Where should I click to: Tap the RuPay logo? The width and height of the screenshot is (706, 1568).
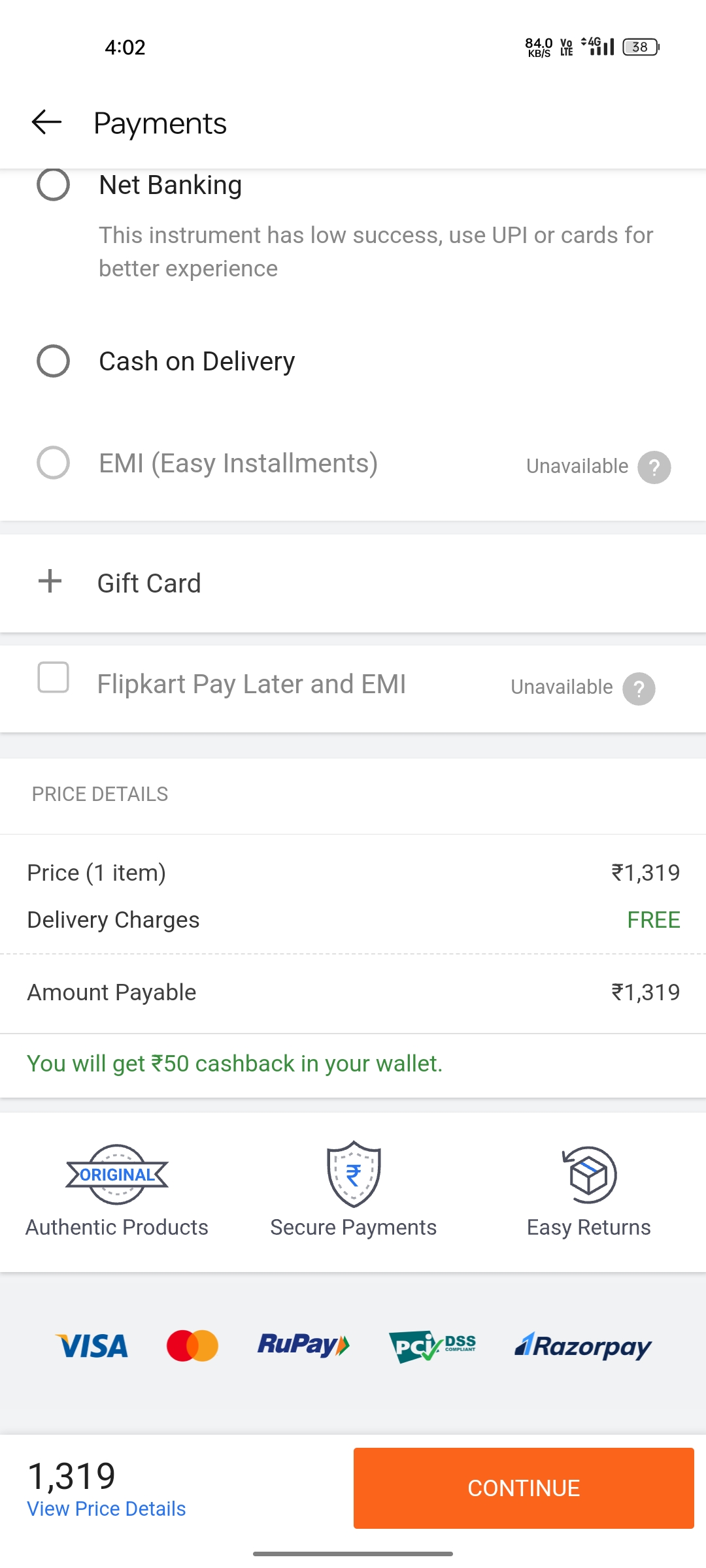tap(303, 1345)
